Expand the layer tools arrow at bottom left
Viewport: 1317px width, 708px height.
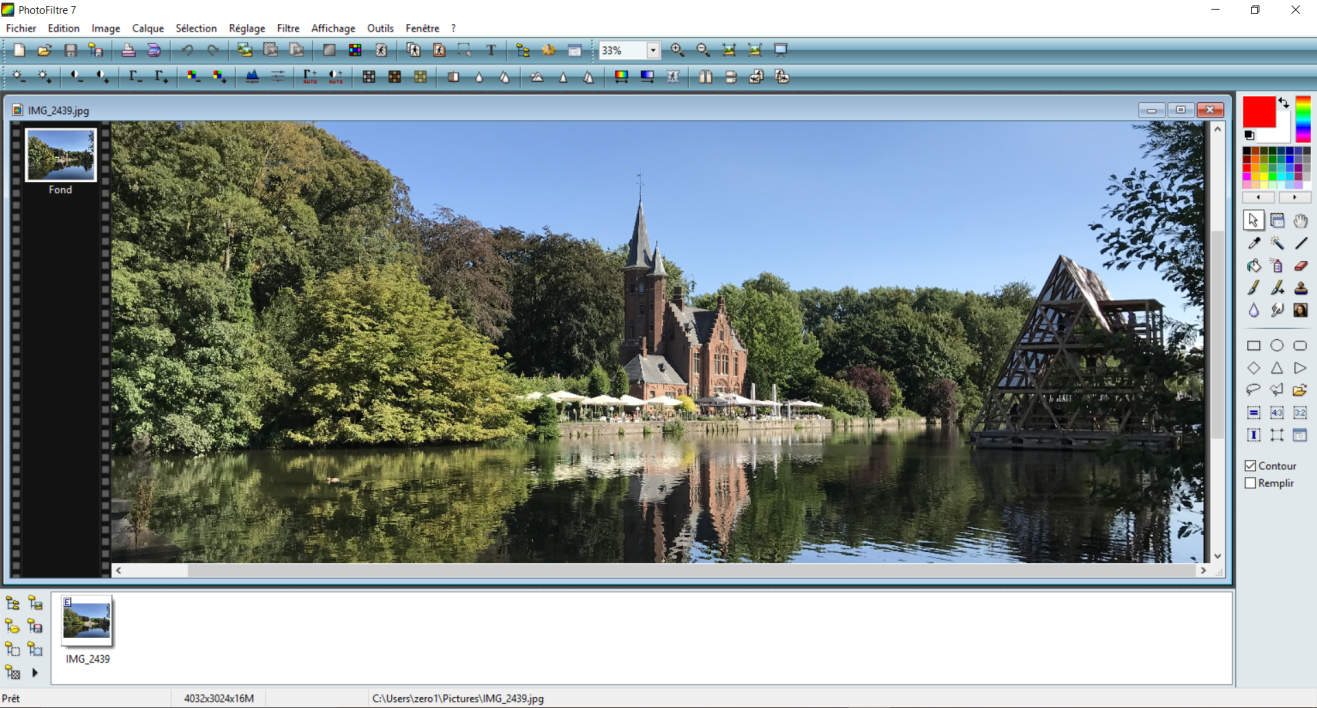coord(35,673)
